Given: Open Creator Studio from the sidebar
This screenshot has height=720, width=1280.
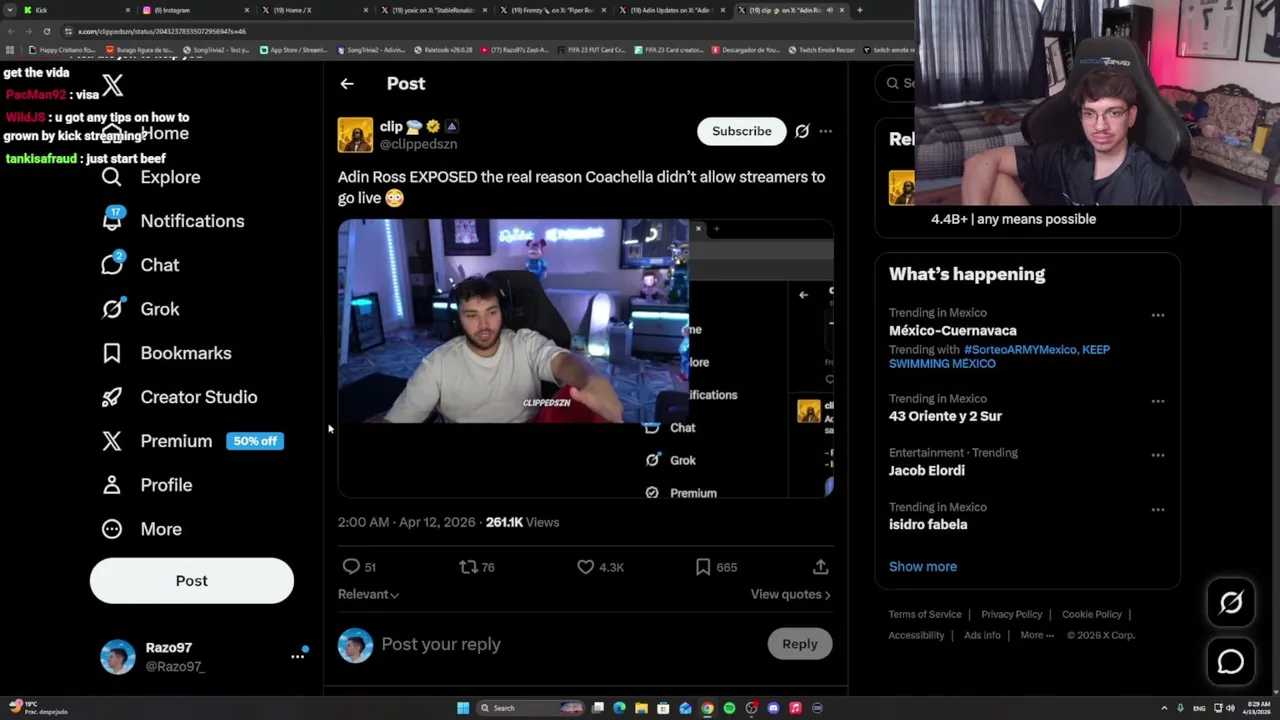Looking at the screenshot, I should 179,397.
